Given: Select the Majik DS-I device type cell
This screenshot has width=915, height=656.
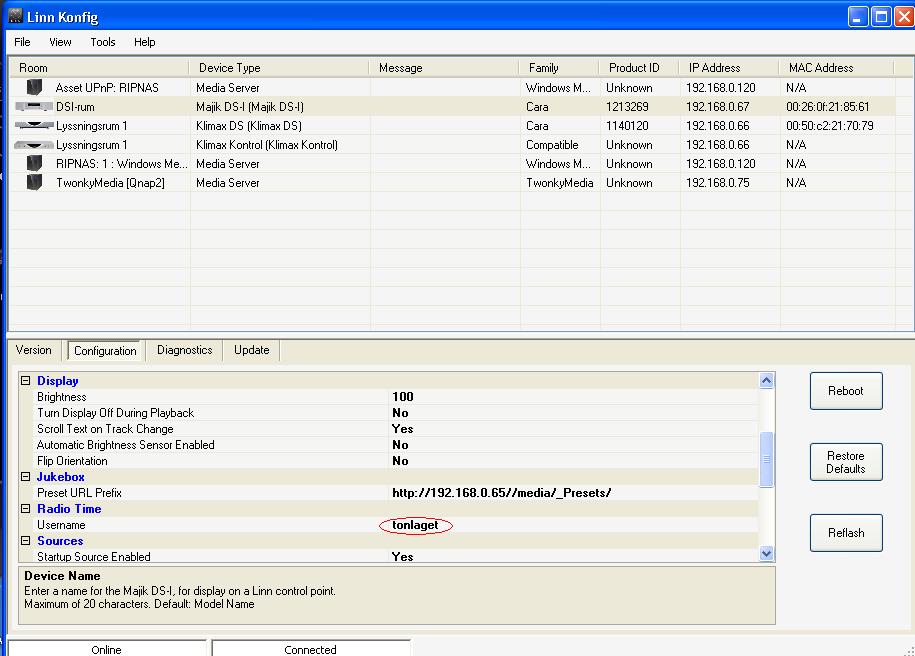Looking at the screenshot, I should coord(250,107).
